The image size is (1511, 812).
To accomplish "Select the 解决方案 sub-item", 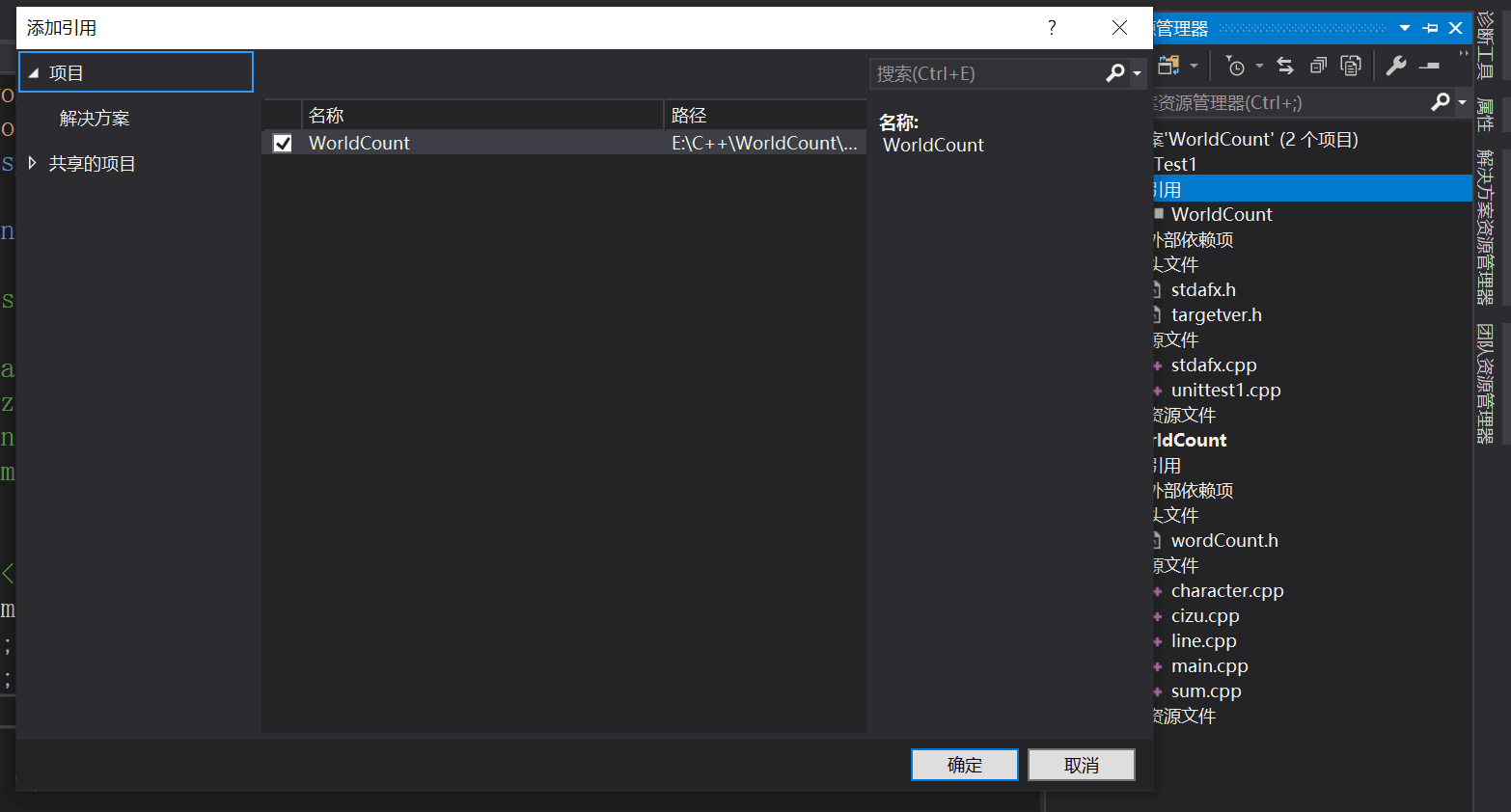I will (x=95, y=119).
